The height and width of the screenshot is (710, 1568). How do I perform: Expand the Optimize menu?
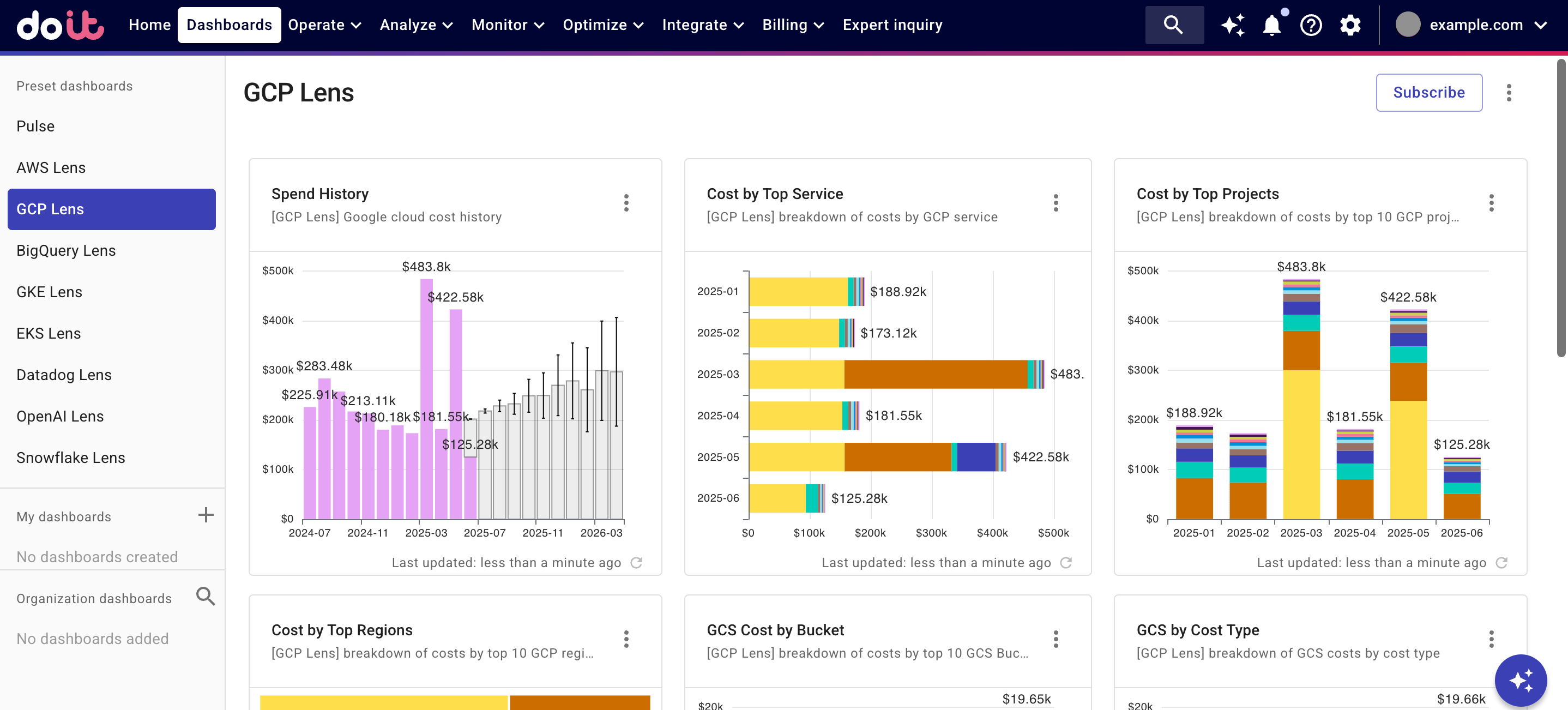602,25
